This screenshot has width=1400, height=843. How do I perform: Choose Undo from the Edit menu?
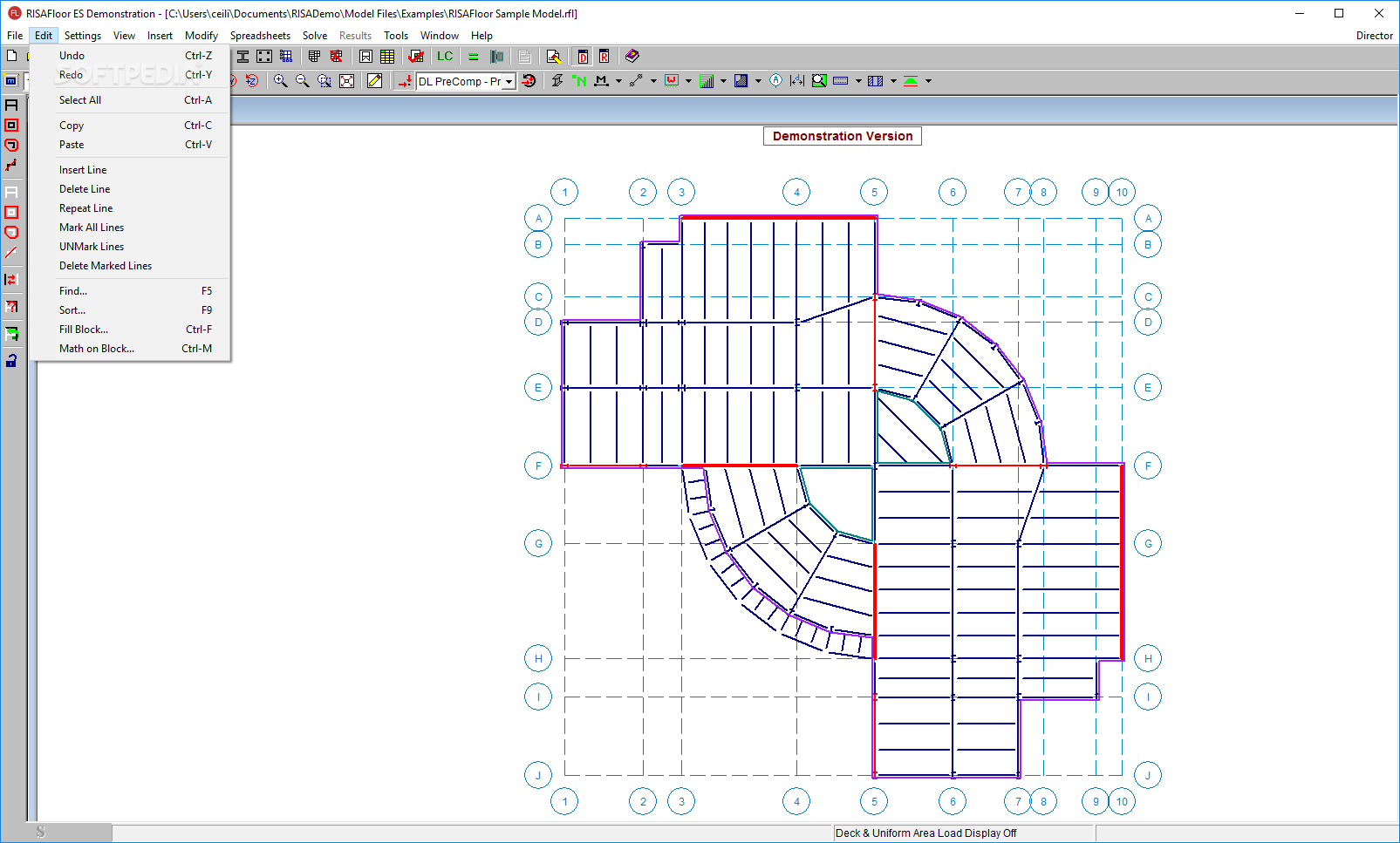pyautogui.click(x=130, y=56)
